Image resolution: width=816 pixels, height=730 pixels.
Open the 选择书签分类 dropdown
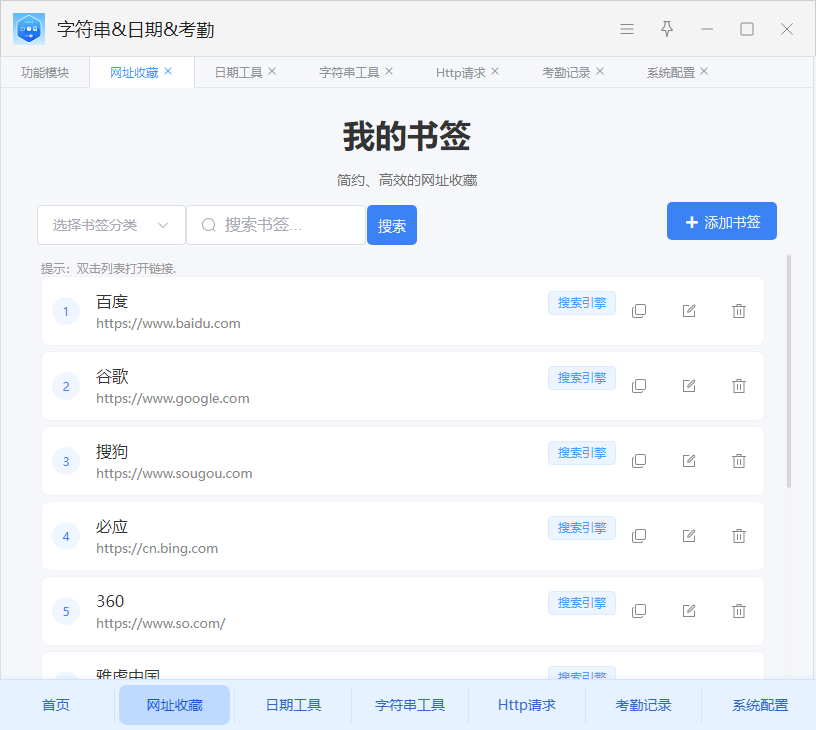coord(111,225)
